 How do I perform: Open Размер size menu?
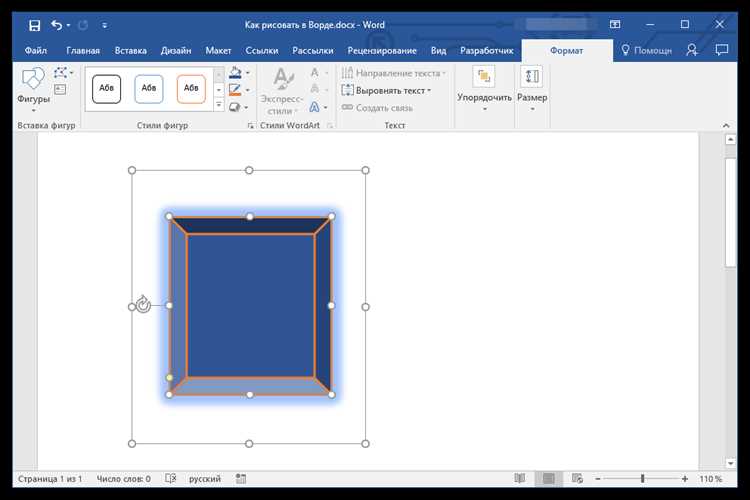pos(532,90)
